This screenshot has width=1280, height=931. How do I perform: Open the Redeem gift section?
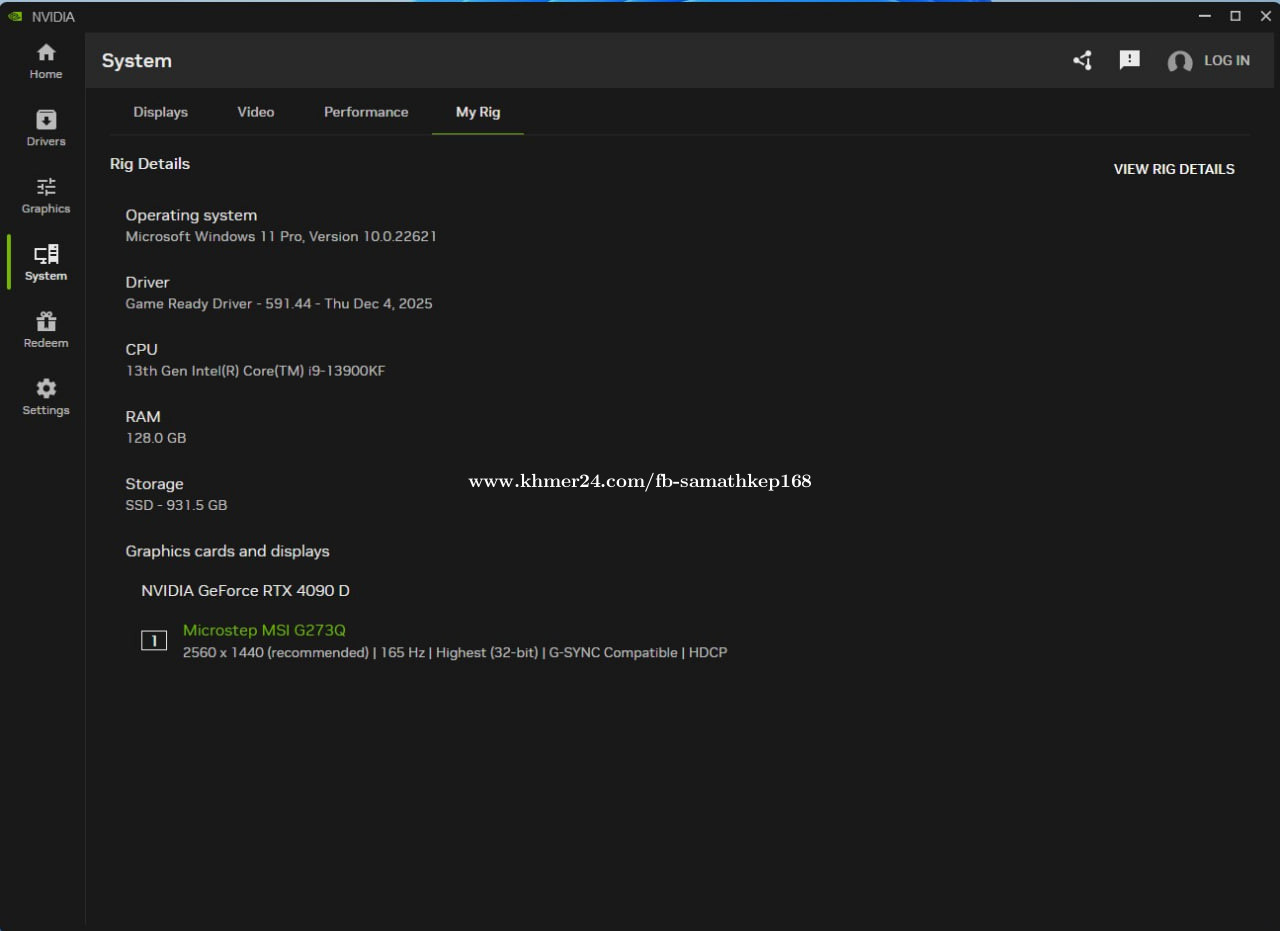(x=46, y=329)
